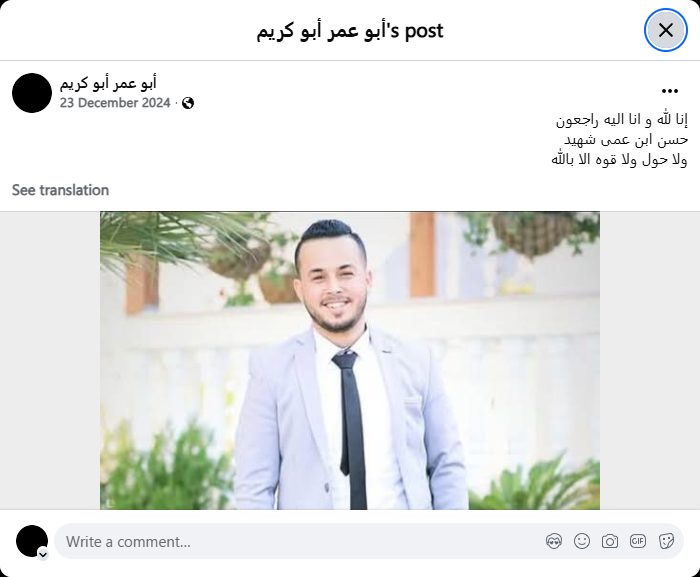Image resolution: width=700 pixels, height=577 pixels.
Task: Attach a photo using the camera icon
Action: pos(610,541)
